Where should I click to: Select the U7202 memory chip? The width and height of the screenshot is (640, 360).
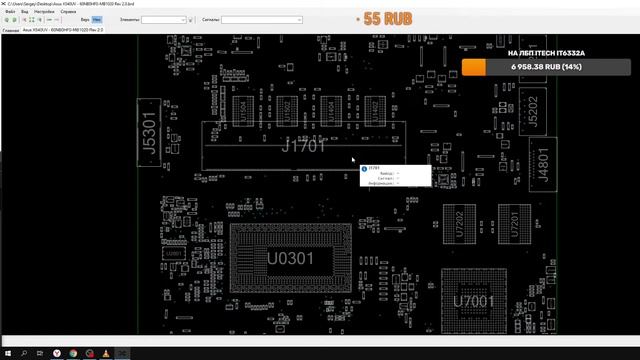click(459, 224)
